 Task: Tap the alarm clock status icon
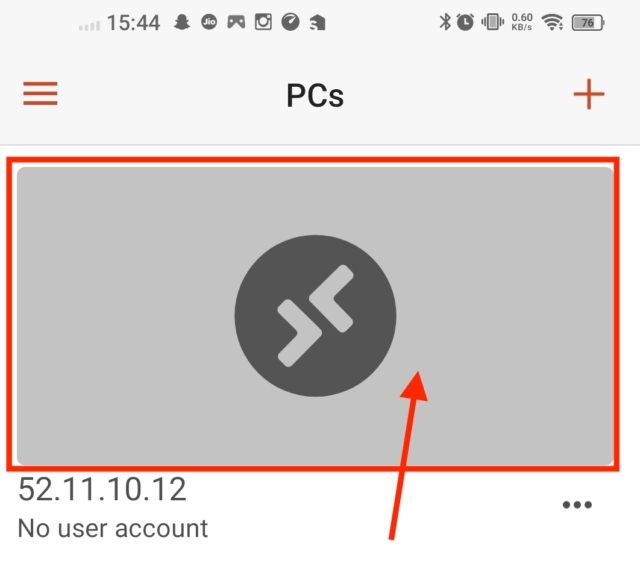click(465, 22)
